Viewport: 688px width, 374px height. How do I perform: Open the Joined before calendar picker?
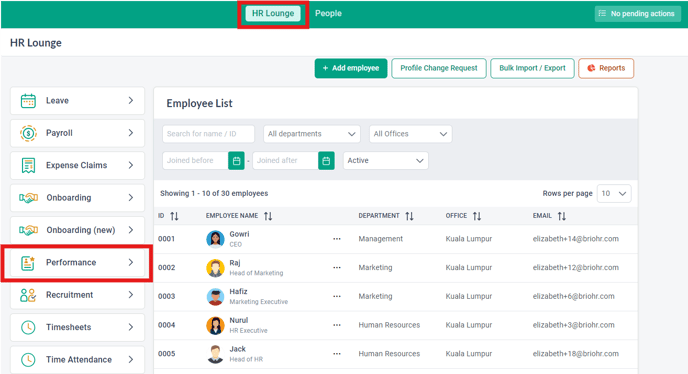[x=236, y=161]
